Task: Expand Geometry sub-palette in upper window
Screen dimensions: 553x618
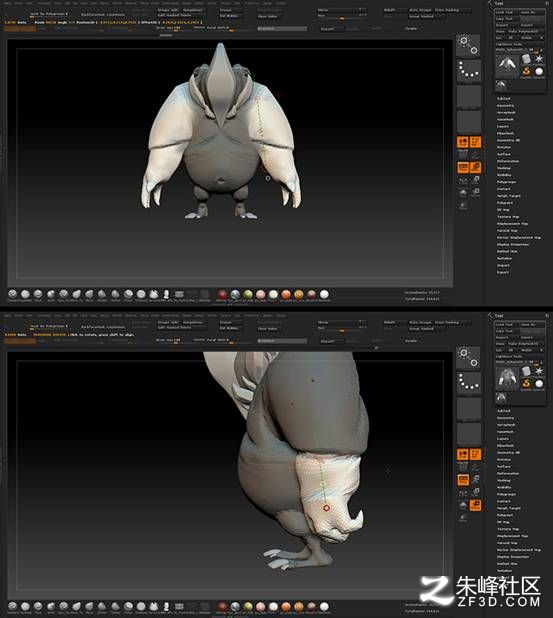Action: pos(505,106)
